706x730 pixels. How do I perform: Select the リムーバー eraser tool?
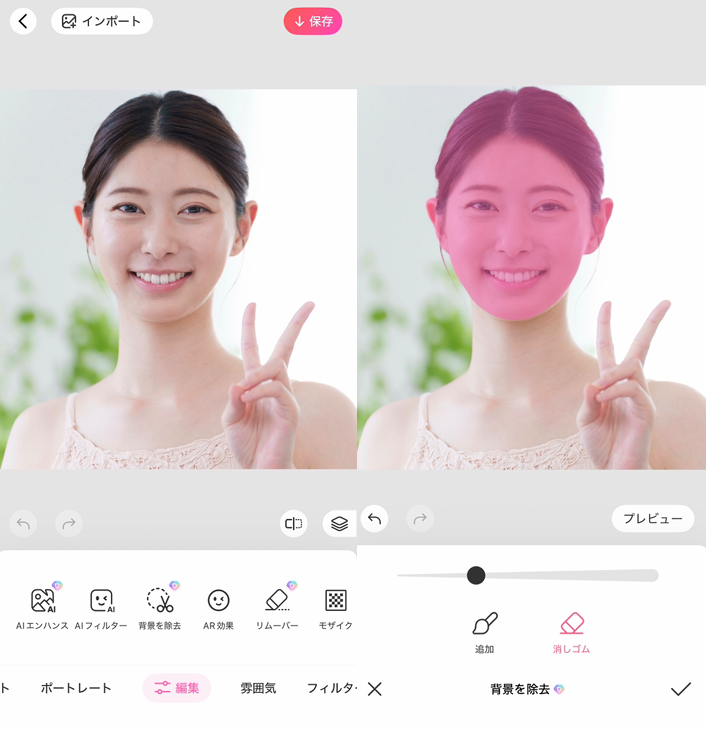coord(277,607)
